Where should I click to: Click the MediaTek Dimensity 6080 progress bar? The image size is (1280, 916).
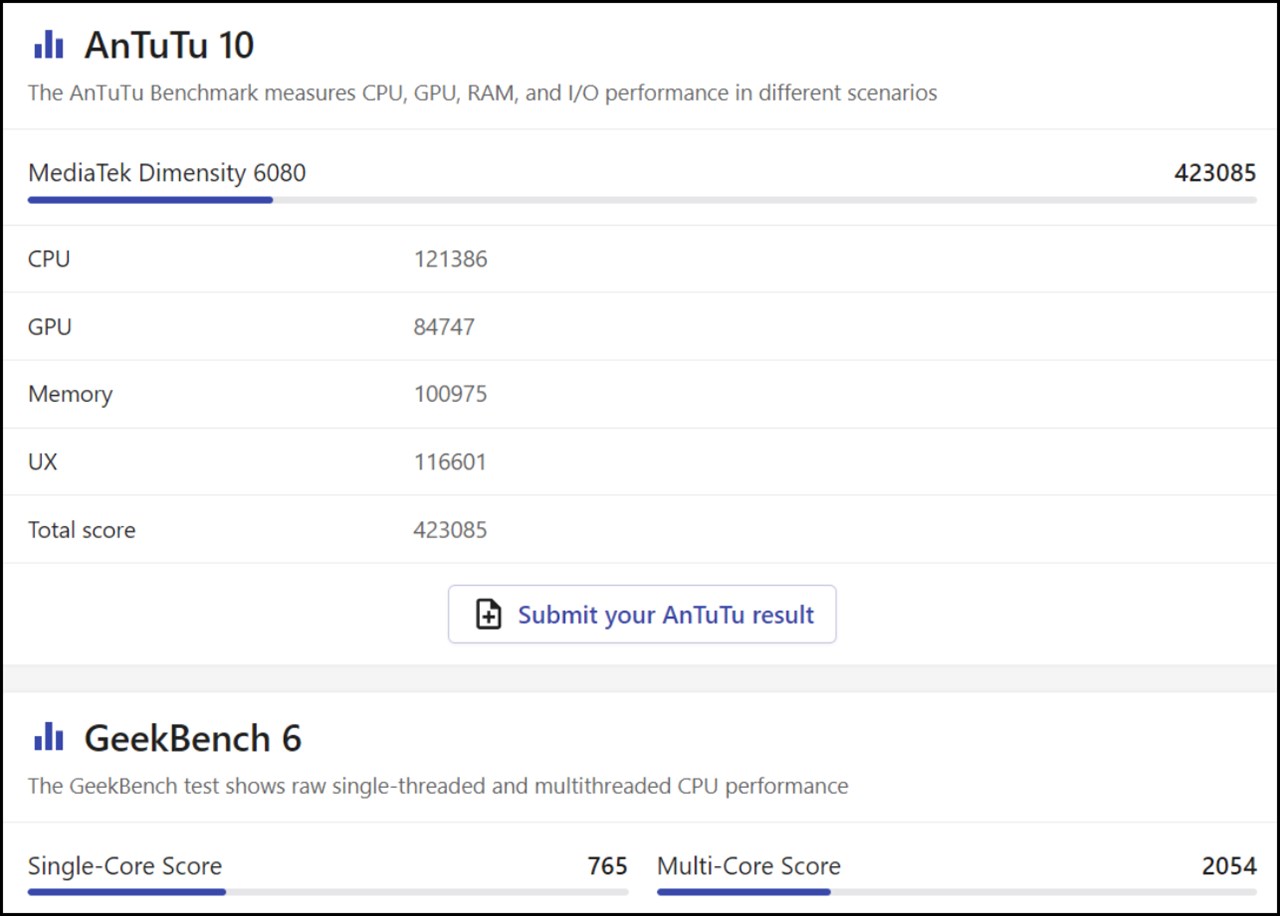coord(641,200)
